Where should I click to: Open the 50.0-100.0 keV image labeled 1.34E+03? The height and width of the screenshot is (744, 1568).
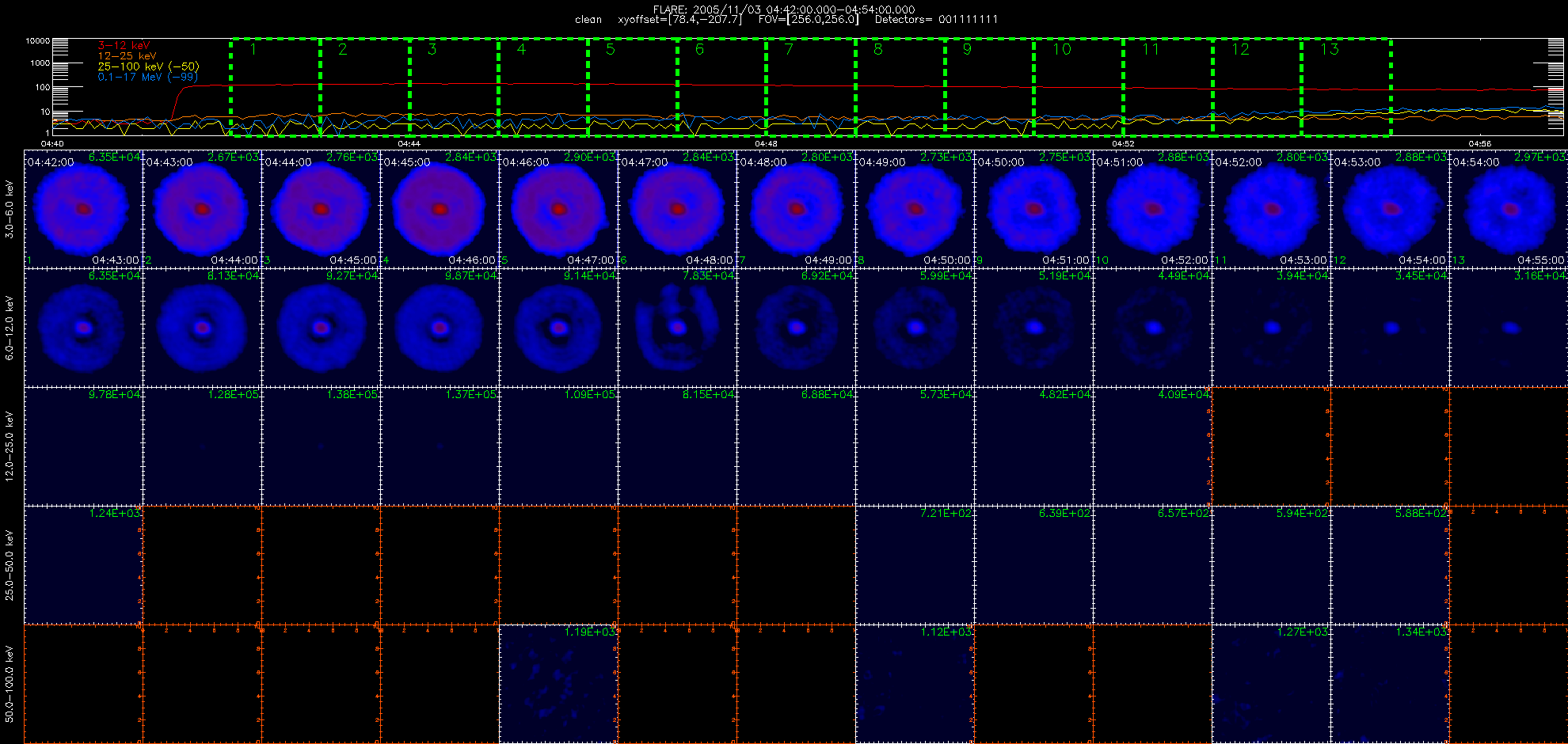point(1390,683)
